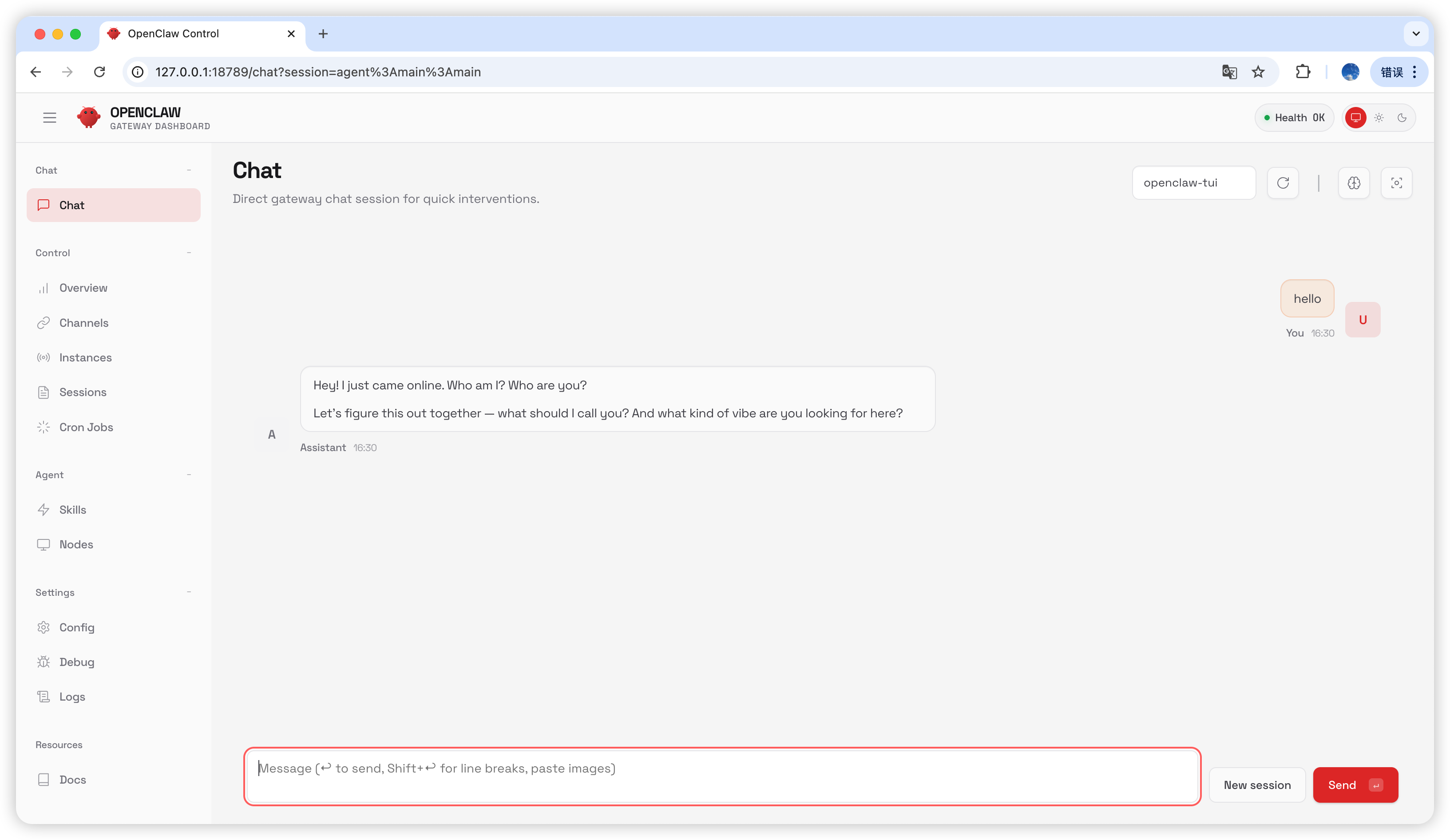
Task: Collapse the Agent sidebar section
Action: (189, 475)
